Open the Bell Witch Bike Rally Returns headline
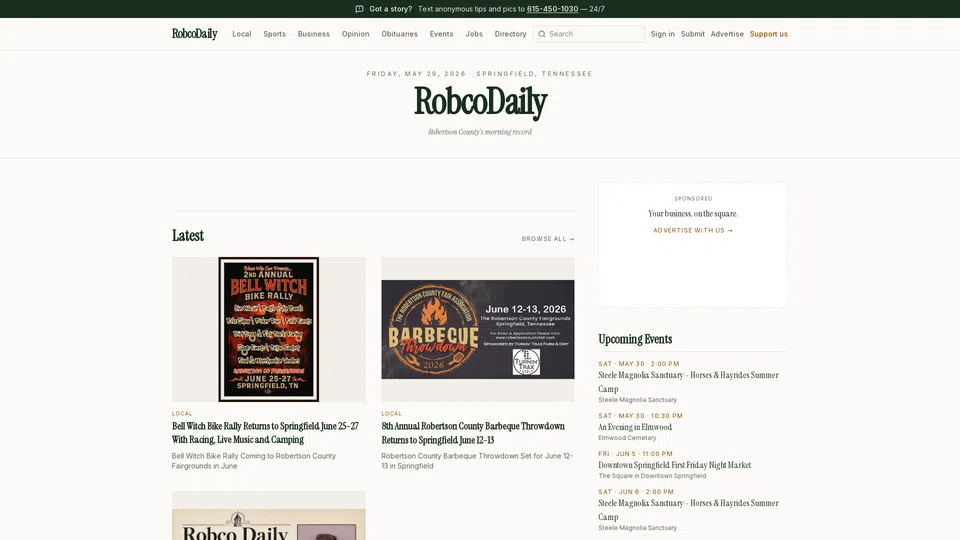 click(x=265, y=433)
